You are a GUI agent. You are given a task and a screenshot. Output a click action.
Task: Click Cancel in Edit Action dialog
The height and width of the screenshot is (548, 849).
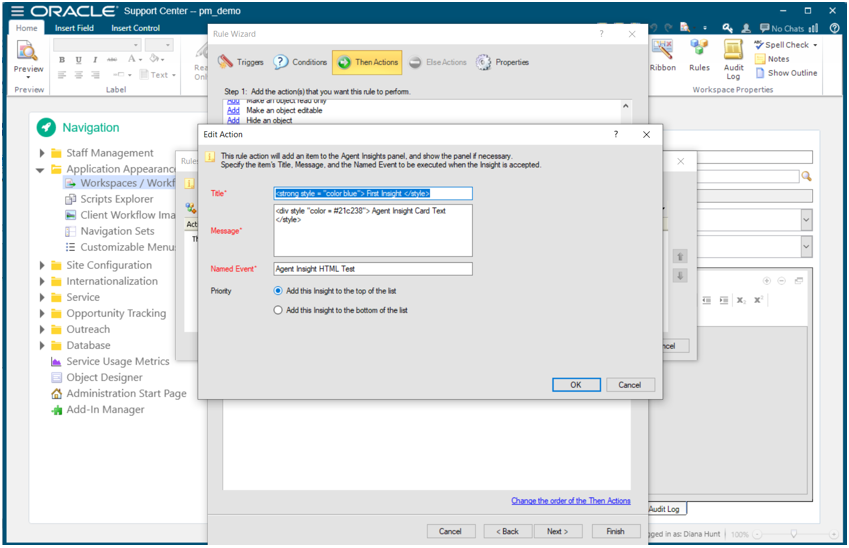(x=630, y=385)
